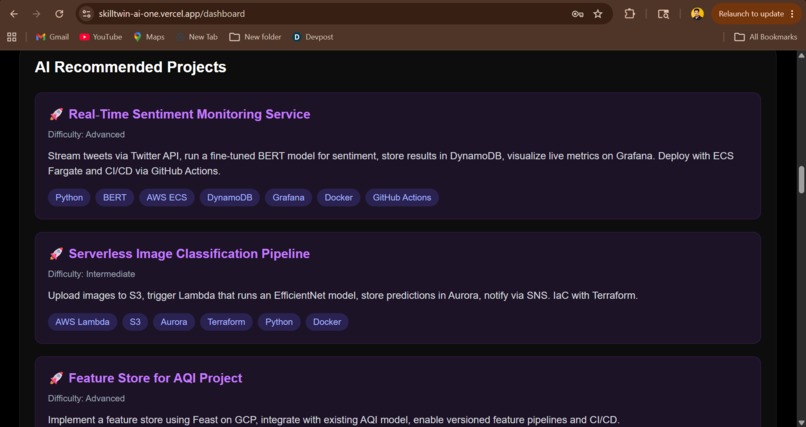Open the Chrome three-dot menu
Image resolution: width=806 pixels, height=427 pixels.
pos(792,14)
